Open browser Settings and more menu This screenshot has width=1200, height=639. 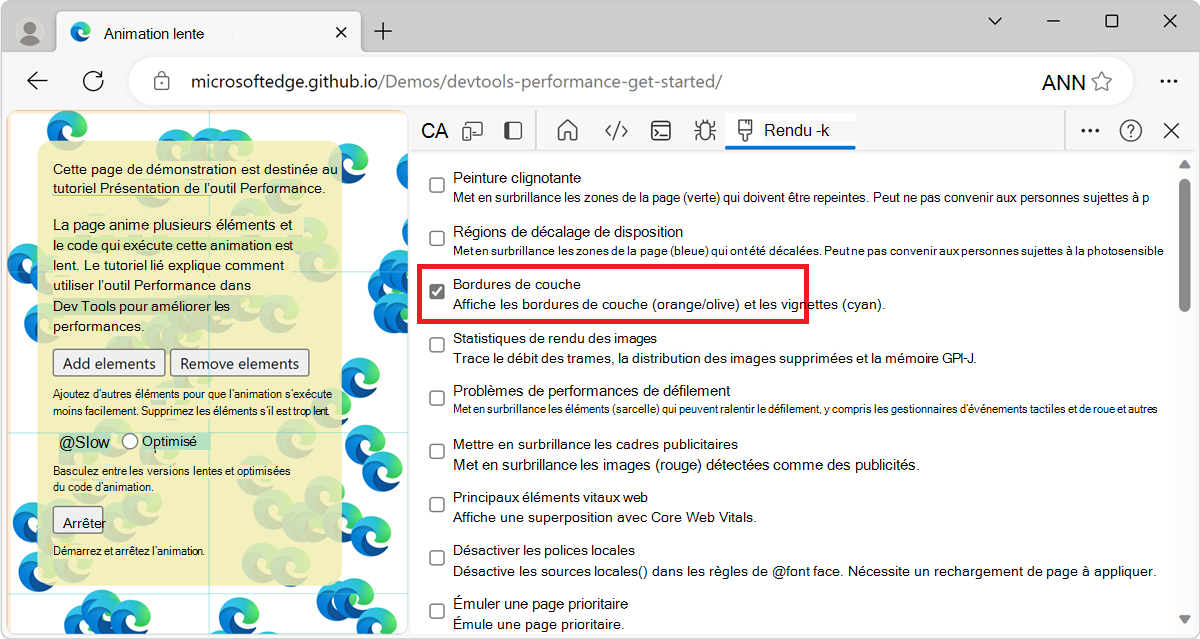pos(1168,81)
